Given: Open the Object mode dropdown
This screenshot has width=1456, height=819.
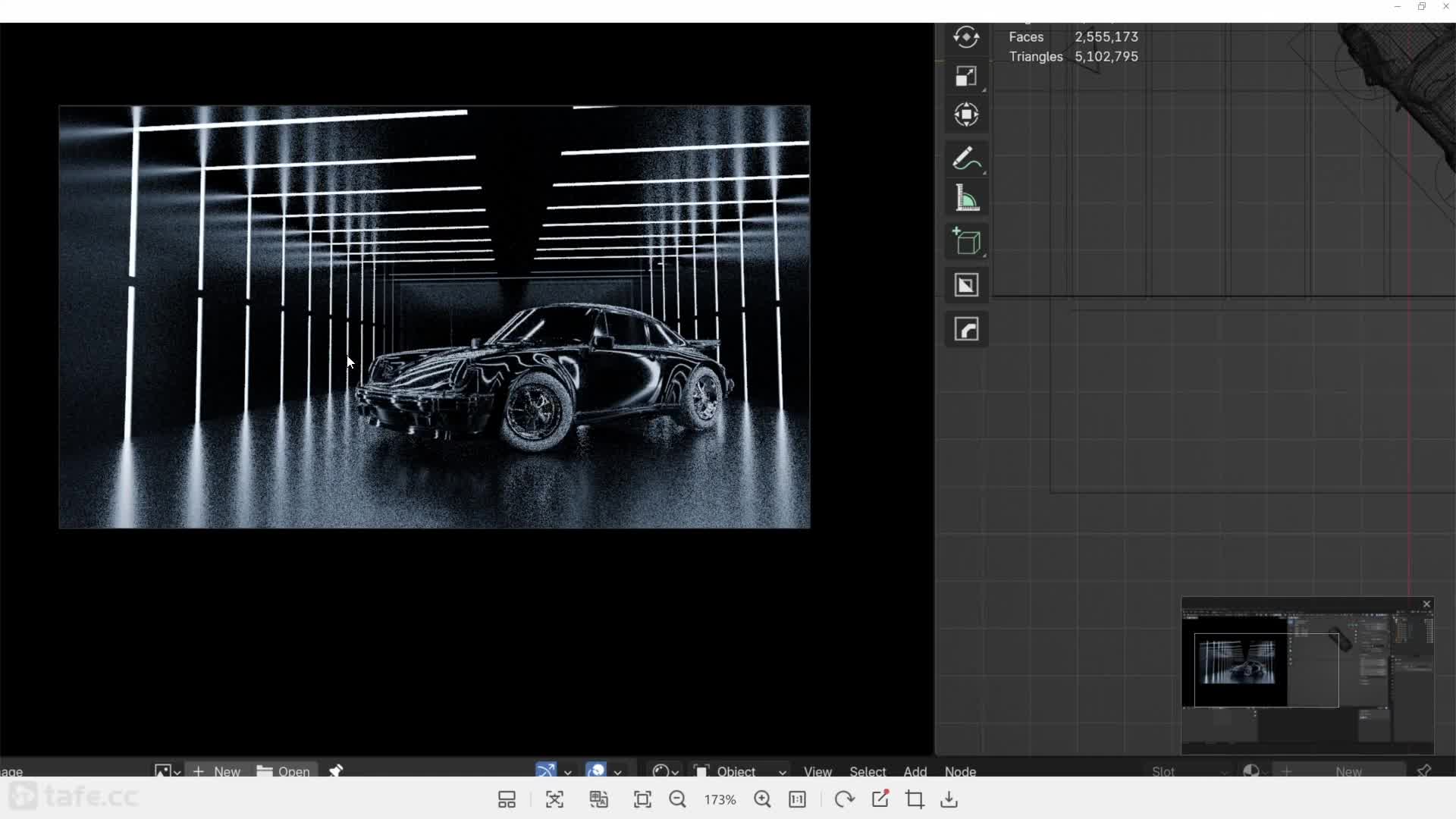Looking at the screenshot, I should [x=740, y=770].
